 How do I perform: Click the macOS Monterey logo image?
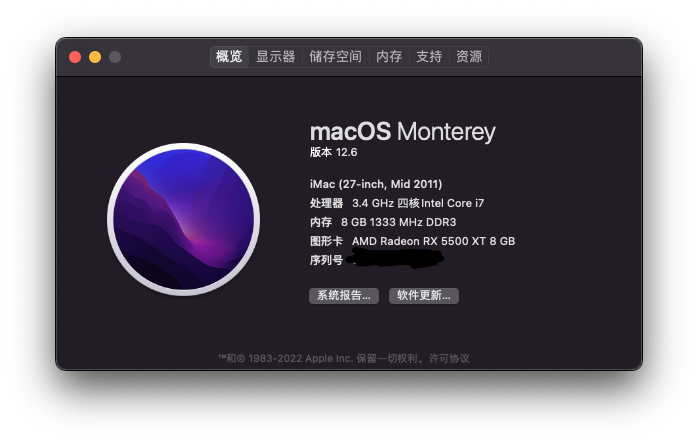[183, 219]
